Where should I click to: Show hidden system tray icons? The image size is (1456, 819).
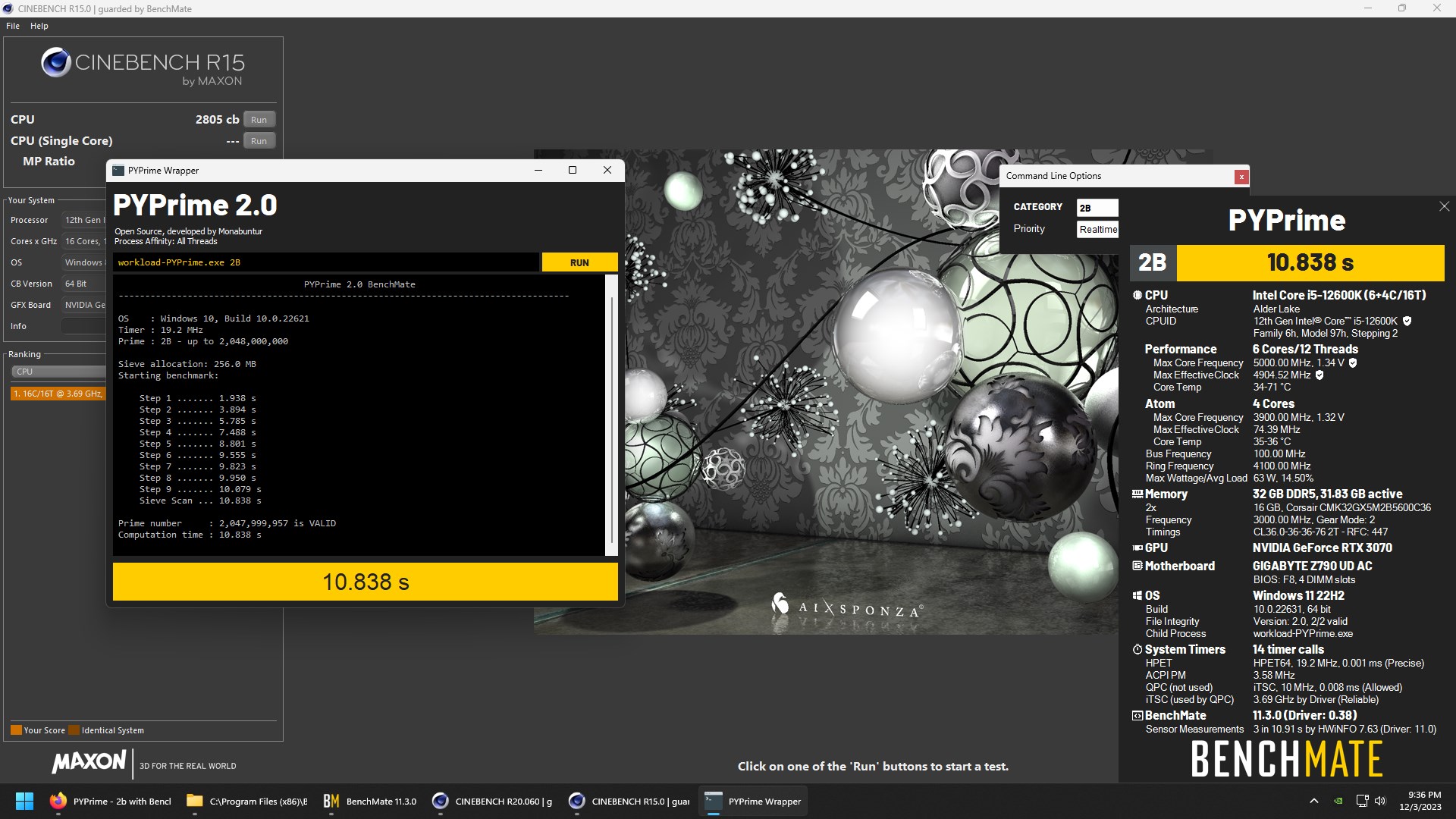tap(1314, 801)
